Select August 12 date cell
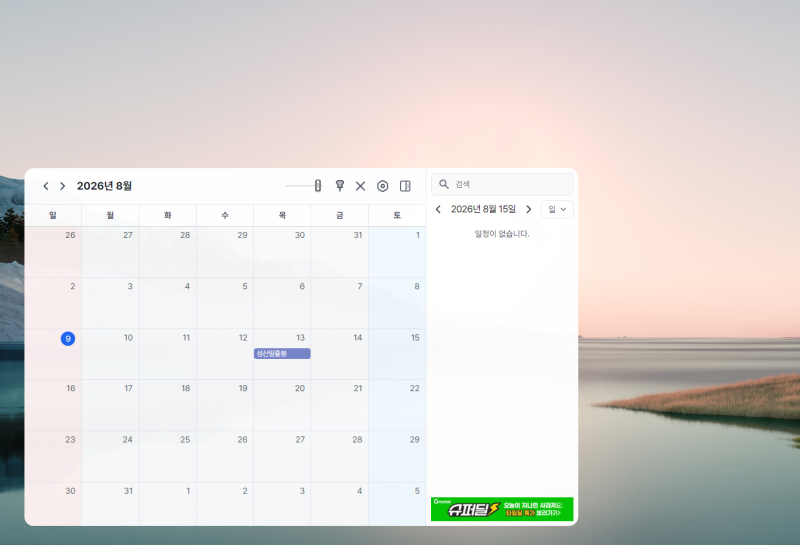 pyautogui.click(x=225, y=354)
